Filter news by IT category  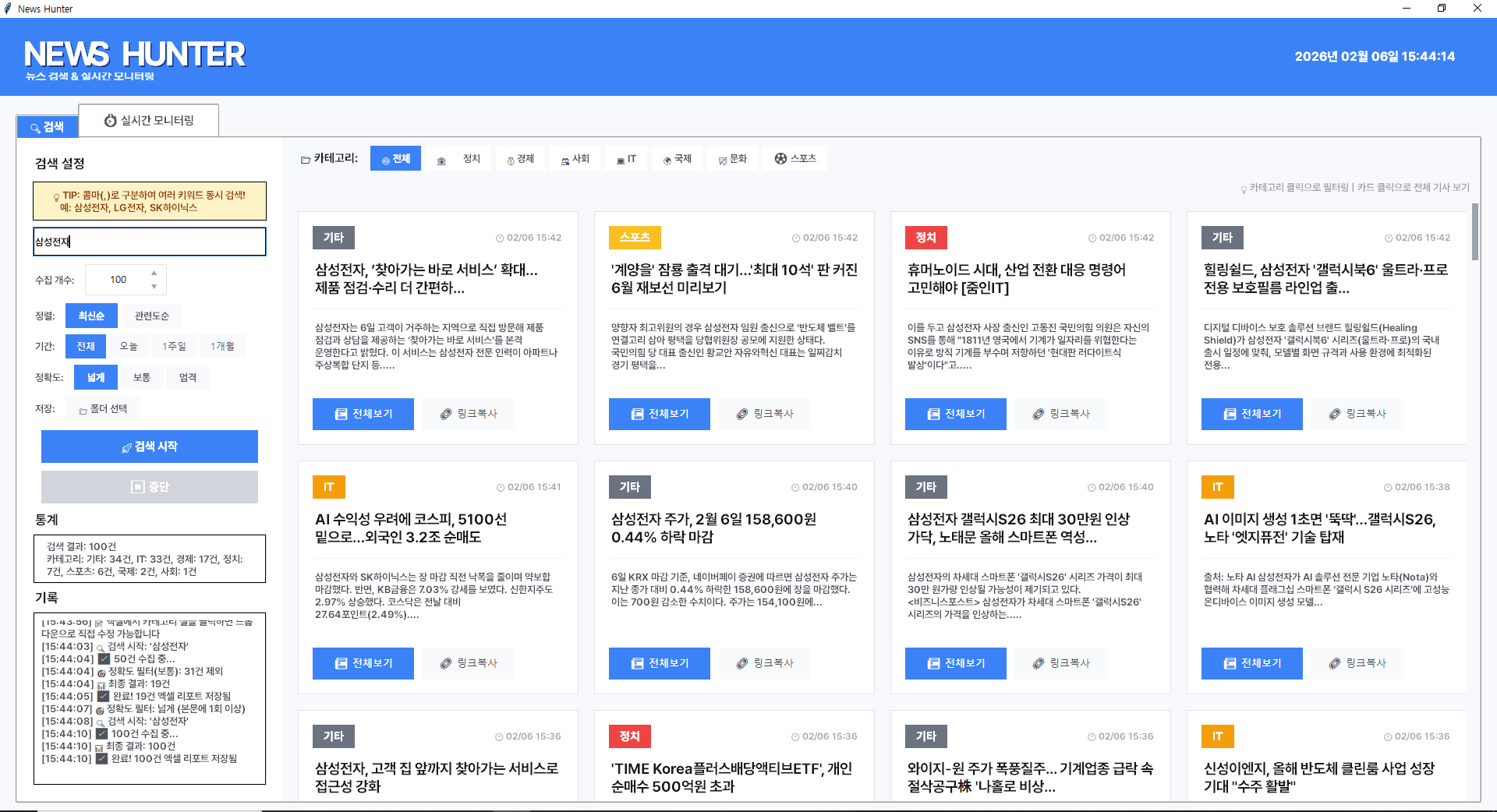(626, 158)
